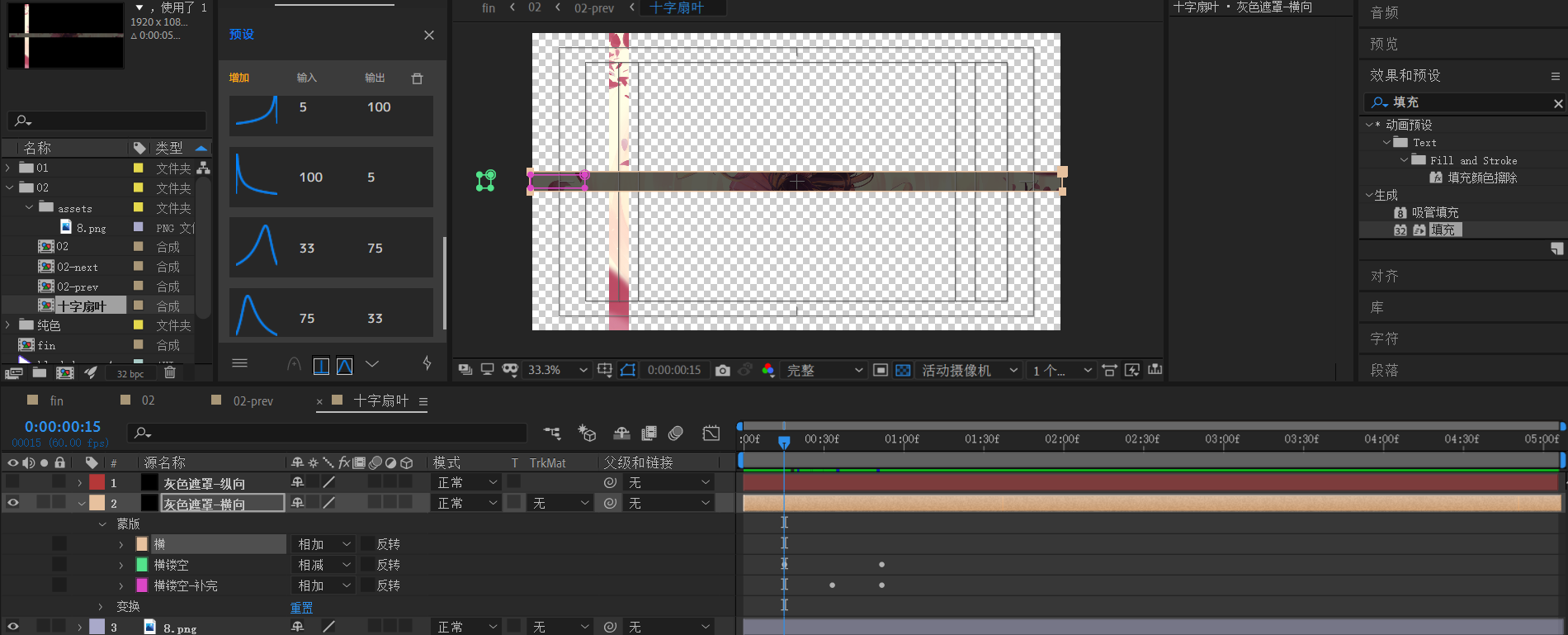The width and height of the screenshot is (1568, 635).
Task: Toggle the blue linear ease button in presets
Action: pyautogui.click(x=322, y=366)
